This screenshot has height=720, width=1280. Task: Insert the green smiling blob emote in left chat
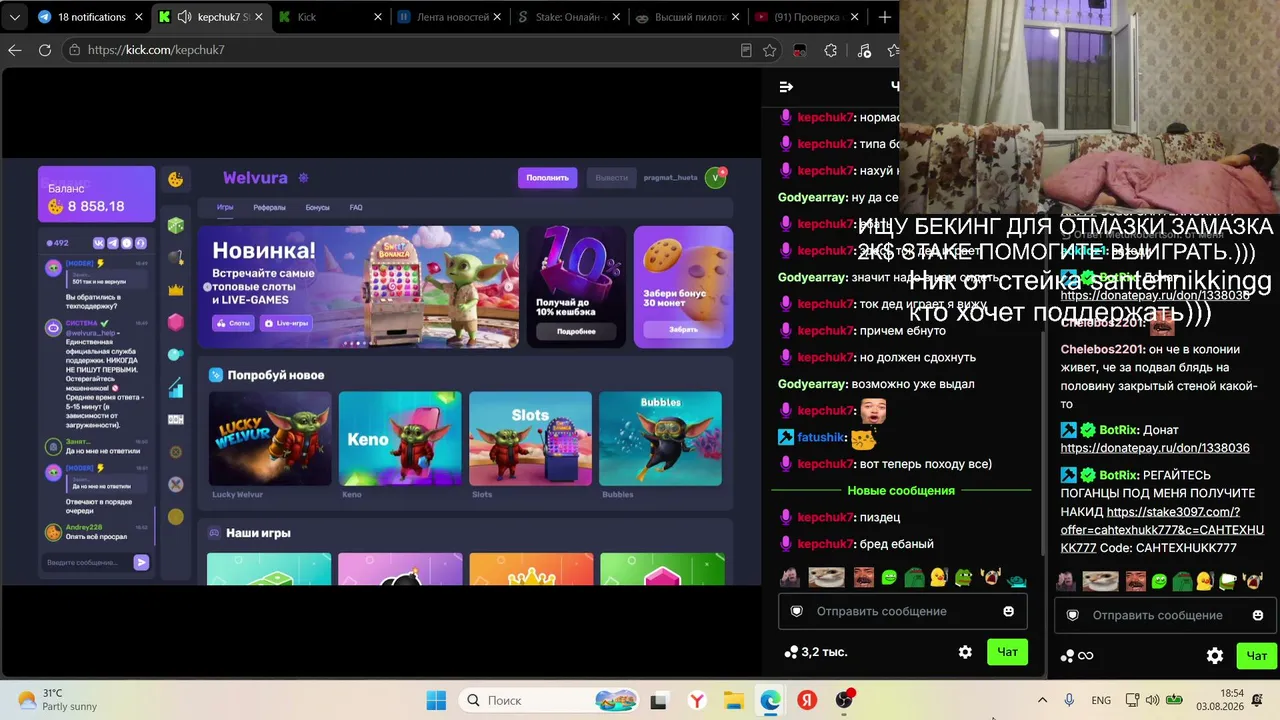[x=889, y=577]
